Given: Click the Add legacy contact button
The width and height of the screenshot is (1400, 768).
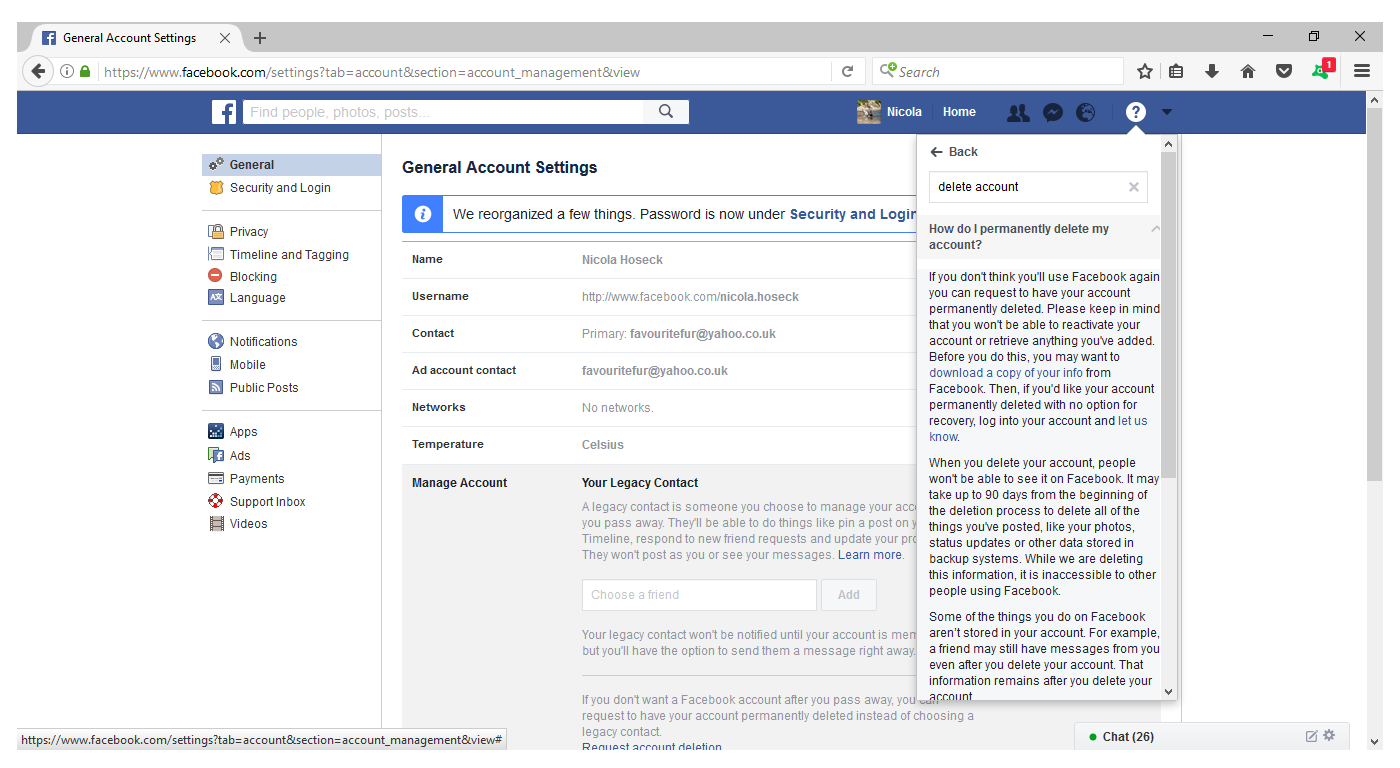Looking at the screenshot, I should [x=849, y=595].
